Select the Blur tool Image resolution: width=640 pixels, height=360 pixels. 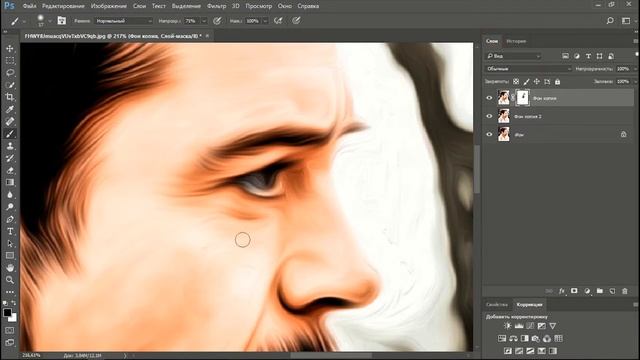pyautogui.click(x=10, y=195)
